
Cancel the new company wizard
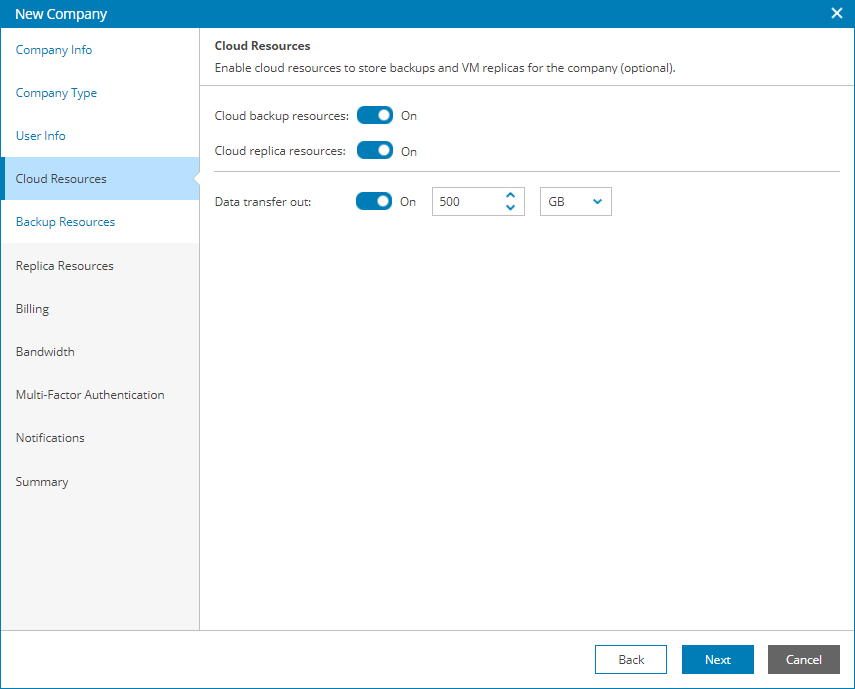tap(803, 660)
